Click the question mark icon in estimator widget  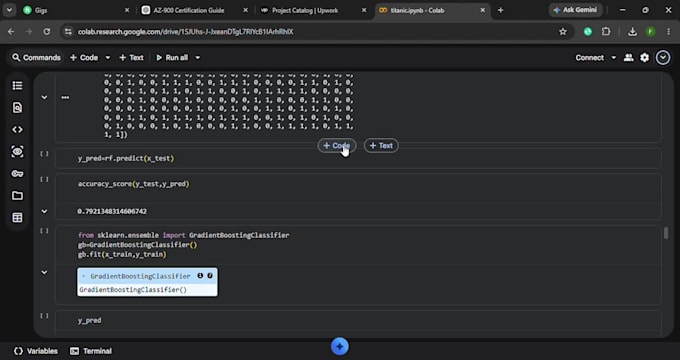pos(210,275)
